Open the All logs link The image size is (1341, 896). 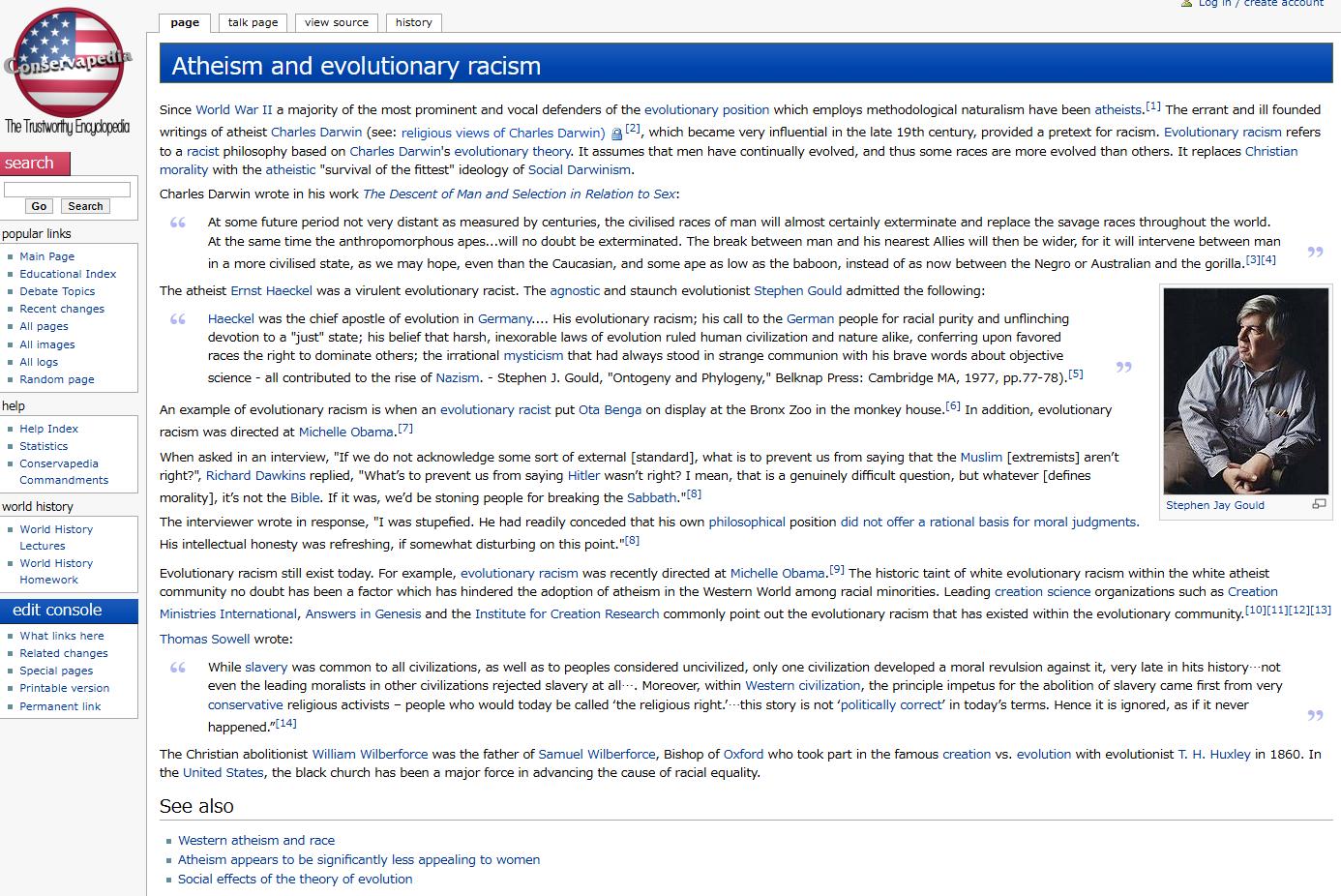(39, 362)
